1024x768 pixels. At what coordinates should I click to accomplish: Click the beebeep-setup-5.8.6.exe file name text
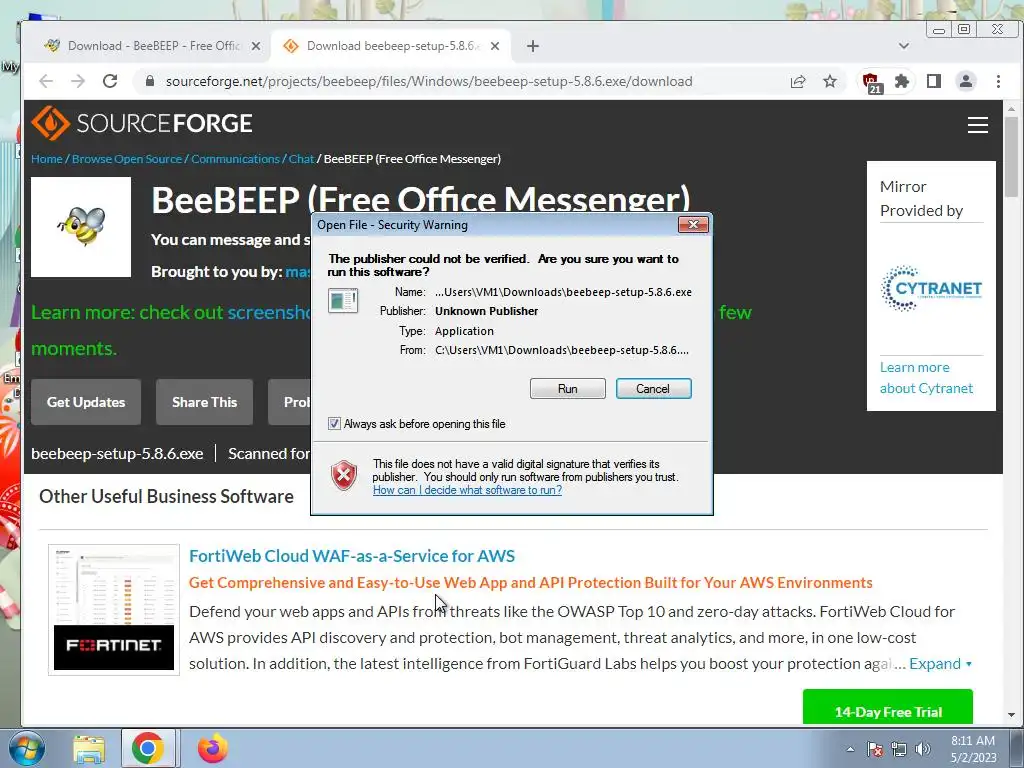pos(118,453)
